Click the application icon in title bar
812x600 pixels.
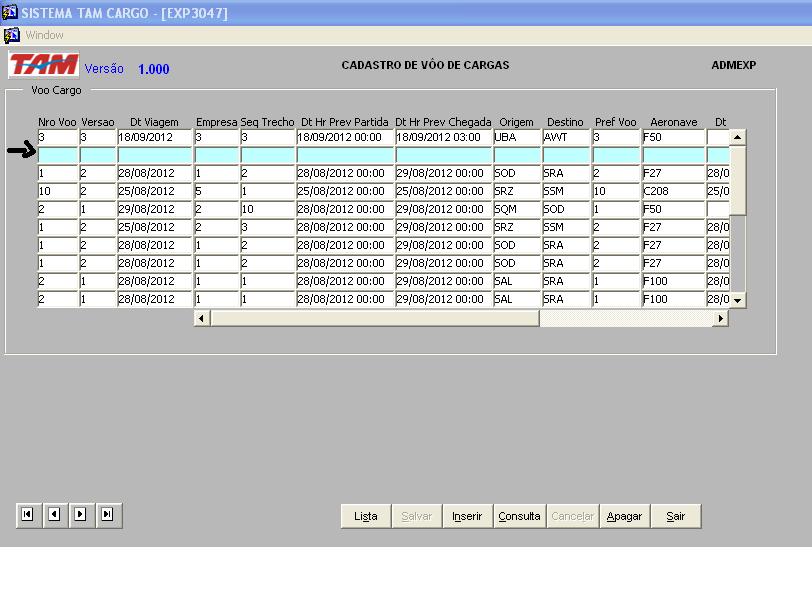click(x=10, y=13)
